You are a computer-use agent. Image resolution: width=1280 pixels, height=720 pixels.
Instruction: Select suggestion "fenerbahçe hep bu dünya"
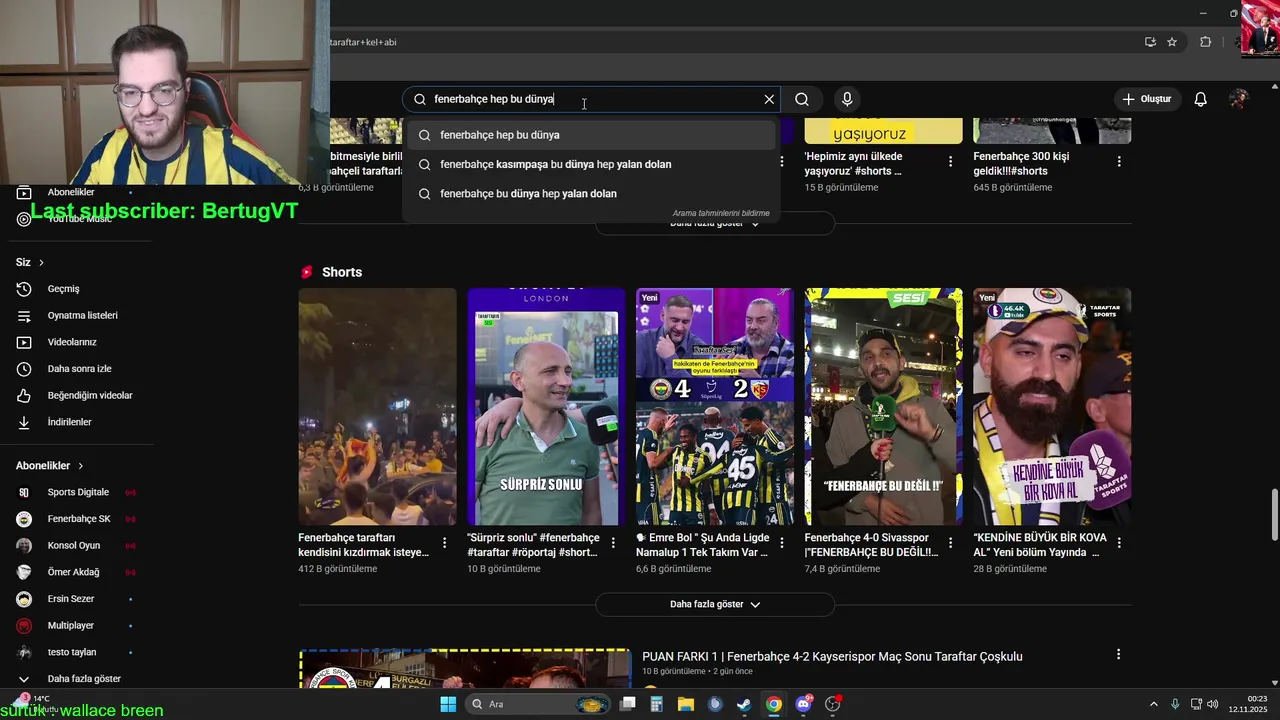(590, 135)
